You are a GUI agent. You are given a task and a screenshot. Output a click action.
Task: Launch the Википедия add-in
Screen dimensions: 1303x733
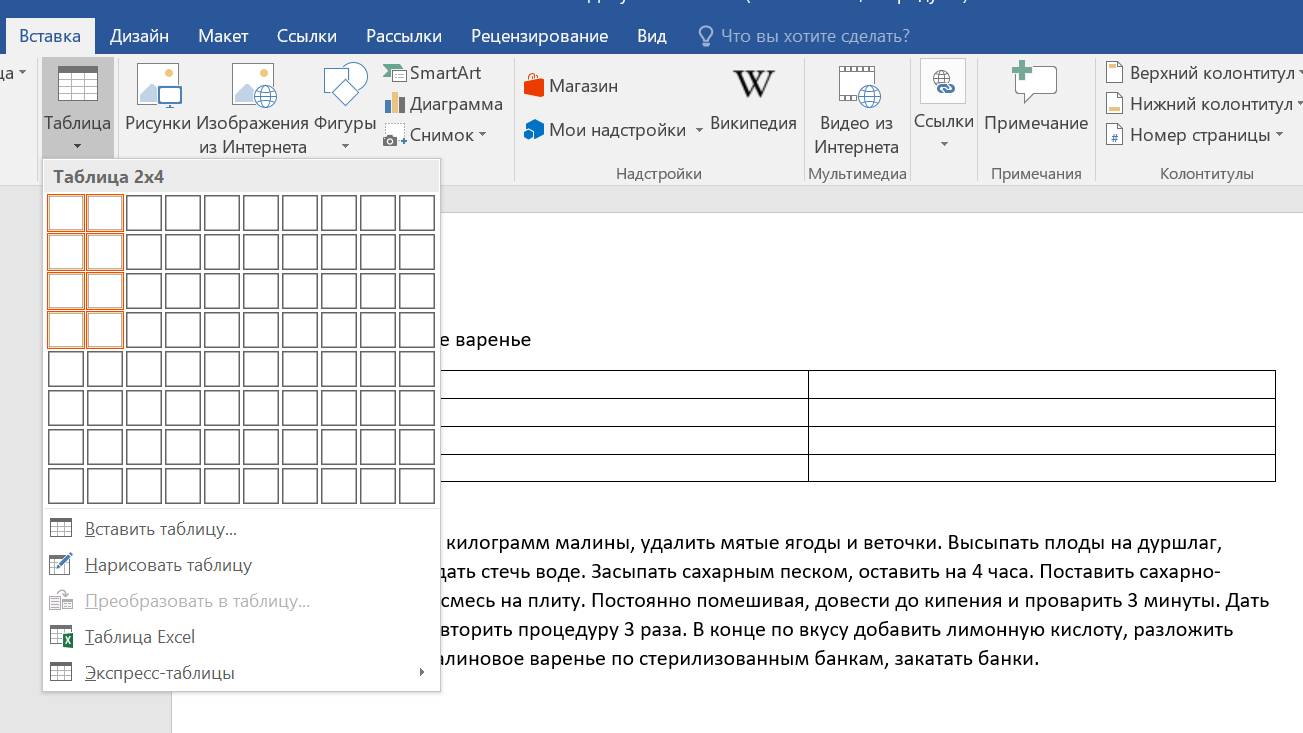pyautogui.click(x=753, y=98)
